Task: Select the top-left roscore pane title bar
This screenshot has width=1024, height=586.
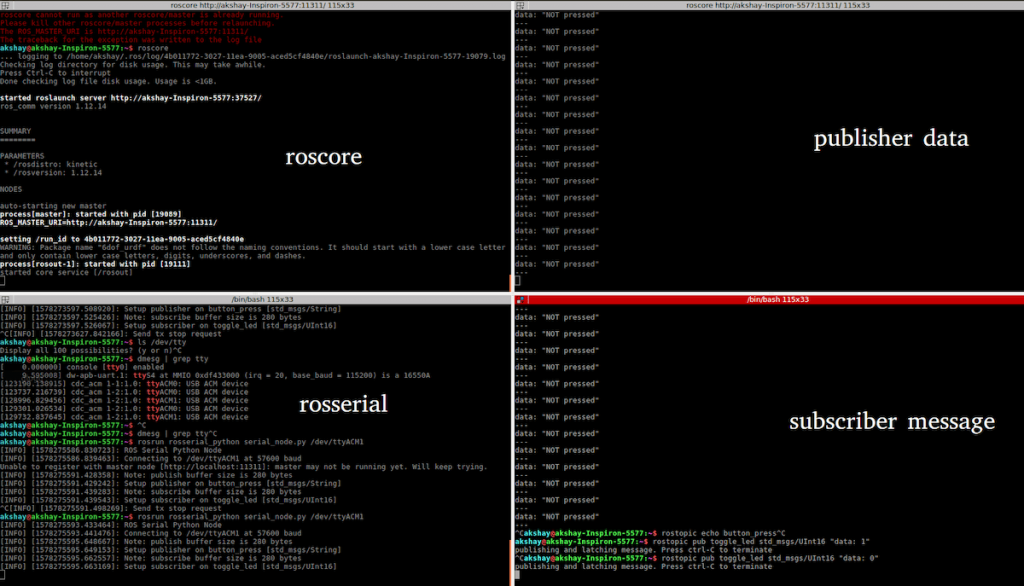Action: pyautogui.click(x=255, y=5)
